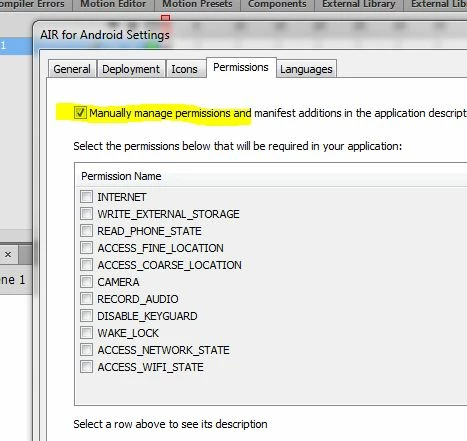The height and width of the screenshot is (441, 467).
Task: Select the ACCESS_NETWORK_STATE row label
Action: click(x=163, y=350)
